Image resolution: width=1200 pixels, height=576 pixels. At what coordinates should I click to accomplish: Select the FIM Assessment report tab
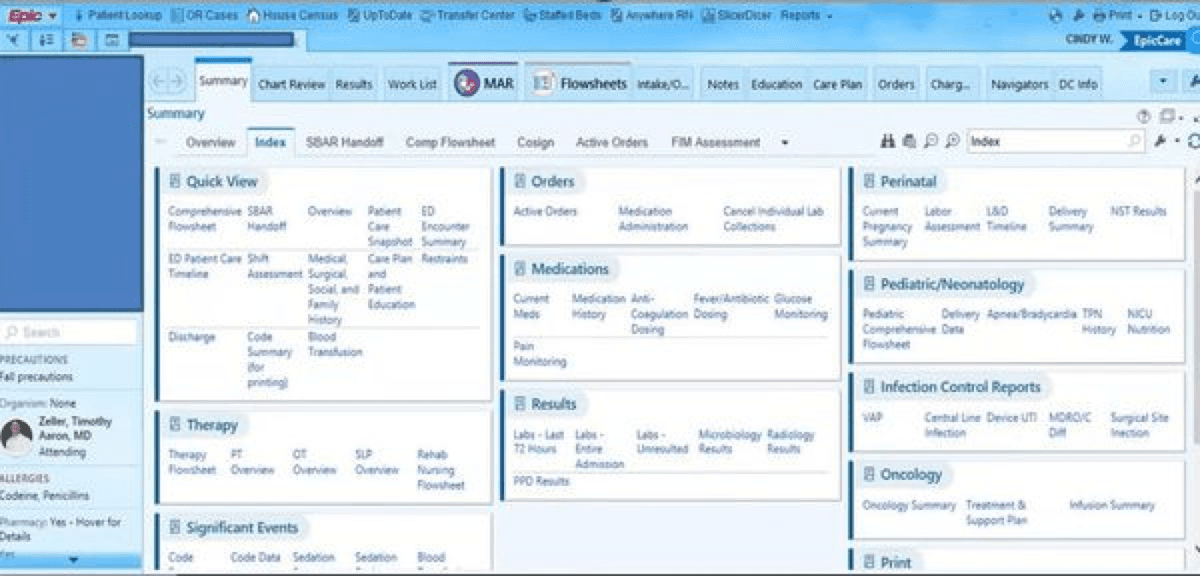coord(715,142)
